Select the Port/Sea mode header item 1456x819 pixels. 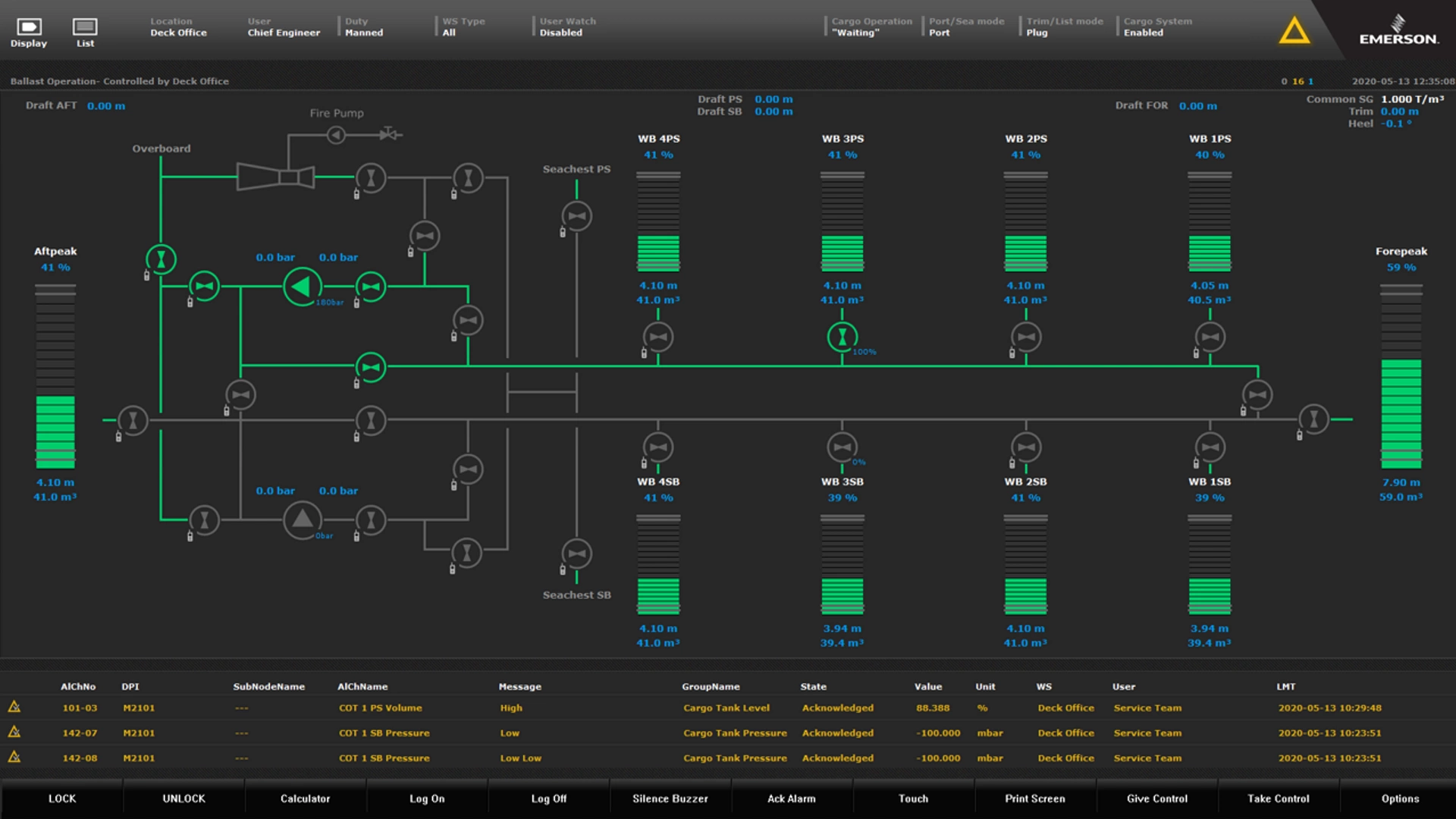point(965,27)
